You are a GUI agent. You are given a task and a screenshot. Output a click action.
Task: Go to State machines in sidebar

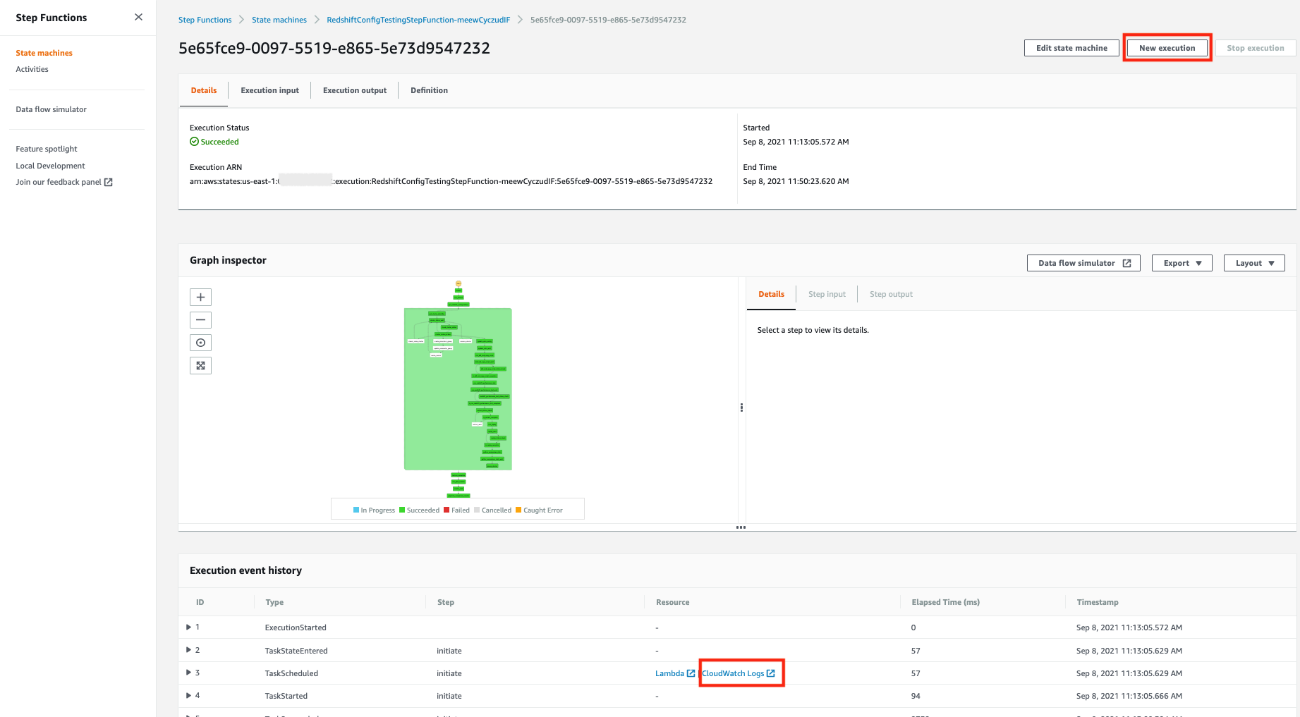(44, 53)
